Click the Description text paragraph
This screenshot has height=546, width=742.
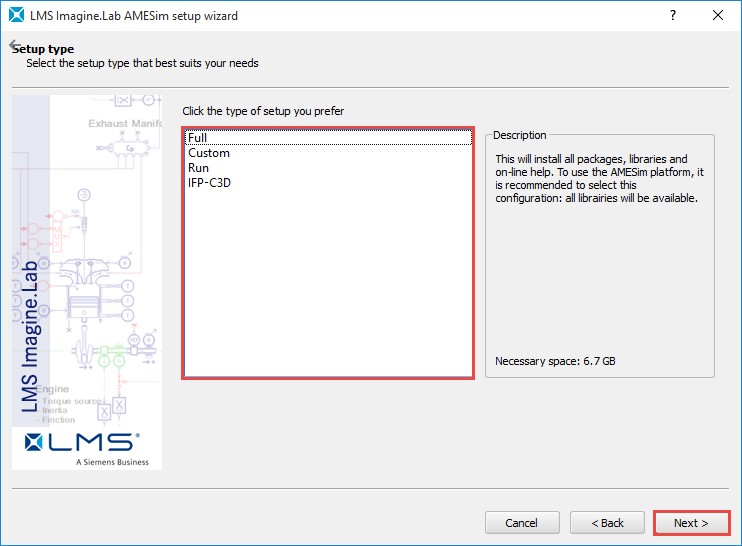click(598, 178)
